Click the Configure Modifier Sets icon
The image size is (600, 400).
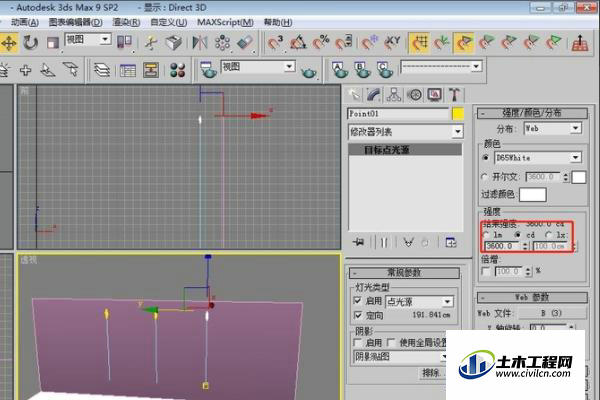click(451, 242)
